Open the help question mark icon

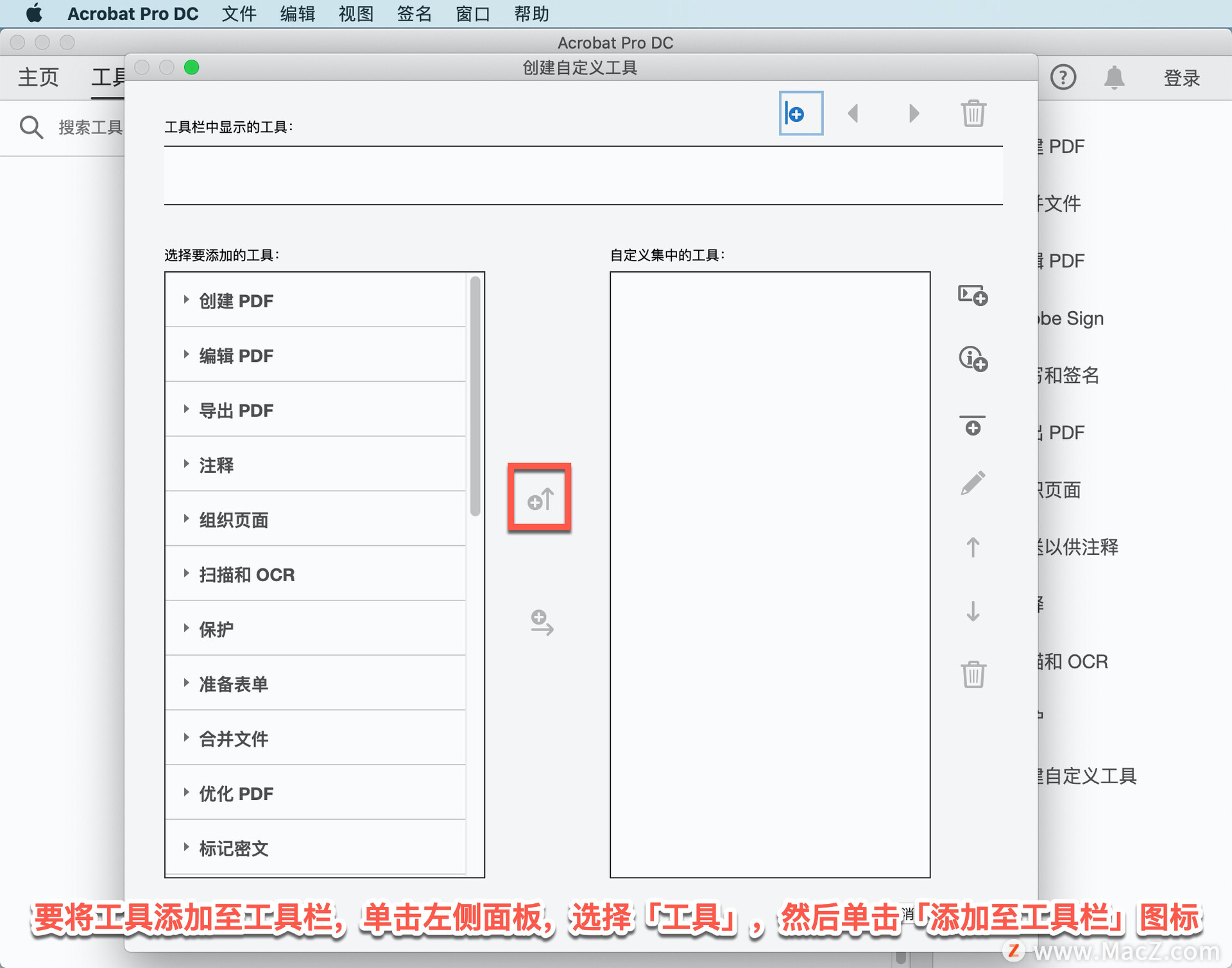tap(1063, 78)
